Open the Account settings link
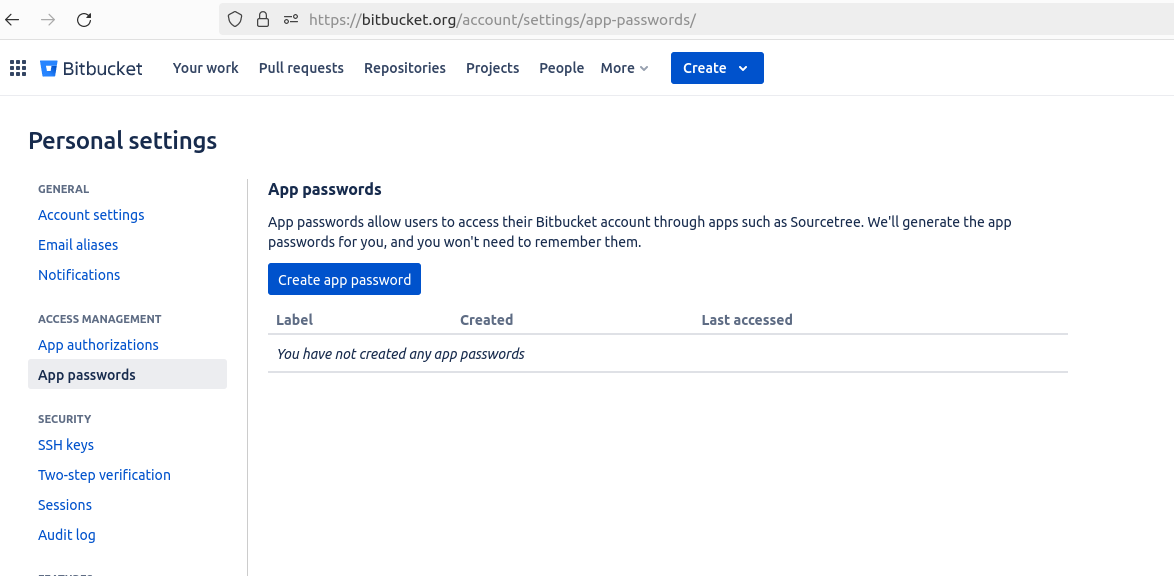The image size is (1174, 576). [x=91, y=215]
